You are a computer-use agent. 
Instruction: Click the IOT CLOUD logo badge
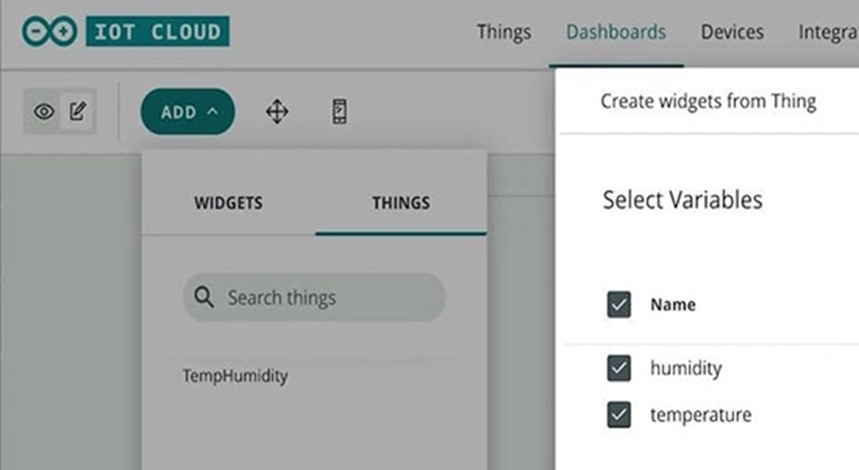(x=157, y=31)
